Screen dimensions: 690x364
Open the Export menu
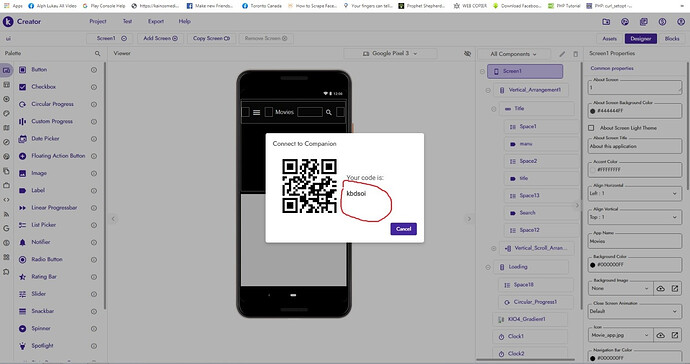[156, 21]
